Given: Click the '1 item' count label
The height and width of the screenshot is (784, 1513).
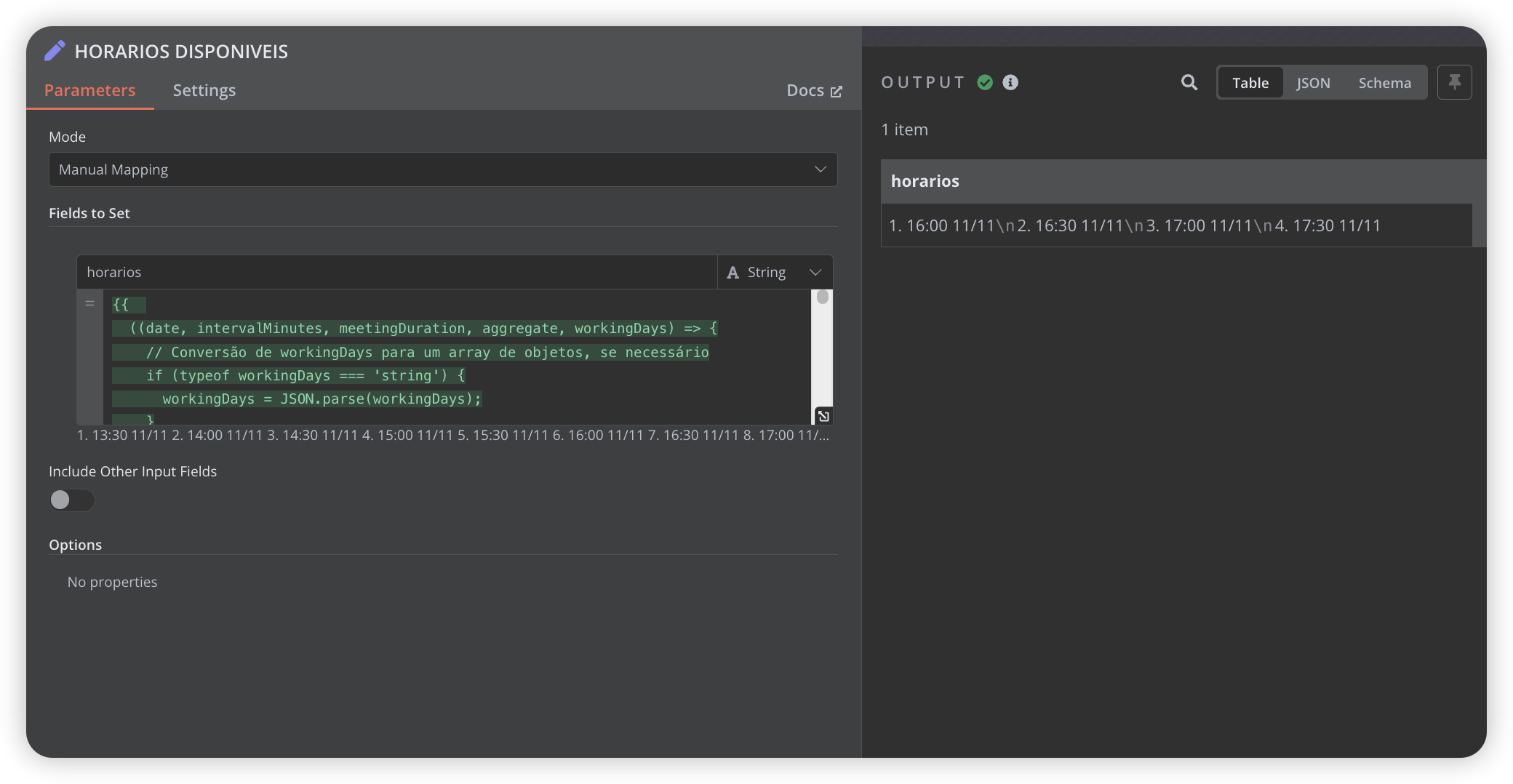Looking at the screenshot, I should point(904,129).
